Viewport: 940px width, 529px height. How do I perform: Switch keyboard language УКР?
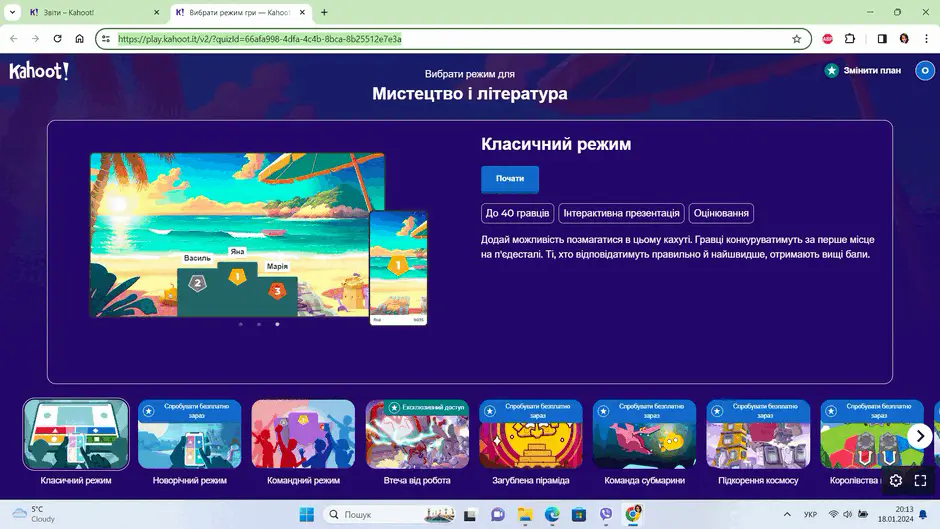(811, 515)
